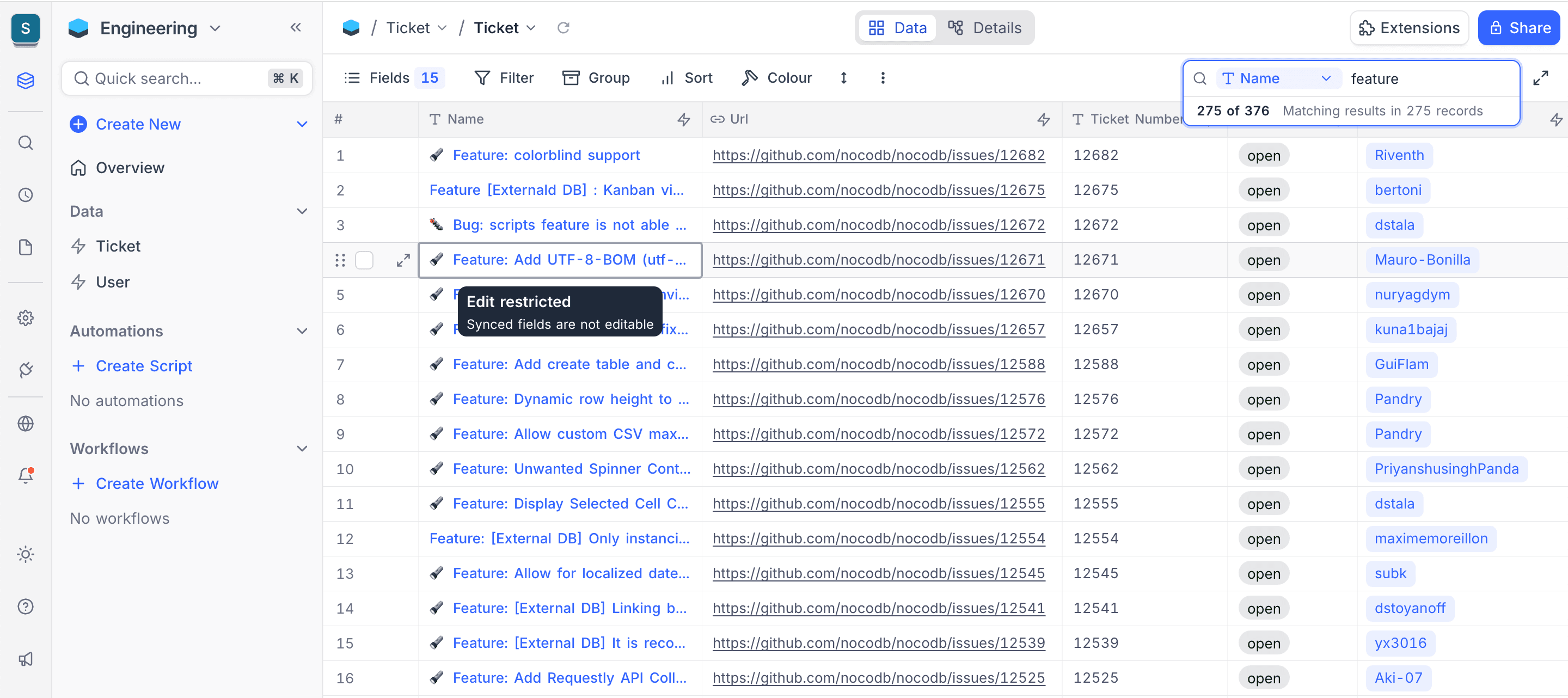Expand the Engineering workspace dropdown
Image resolution: width=1568 pixels, height=698 pixels.
pyautogui.click(x=216, y=29)
